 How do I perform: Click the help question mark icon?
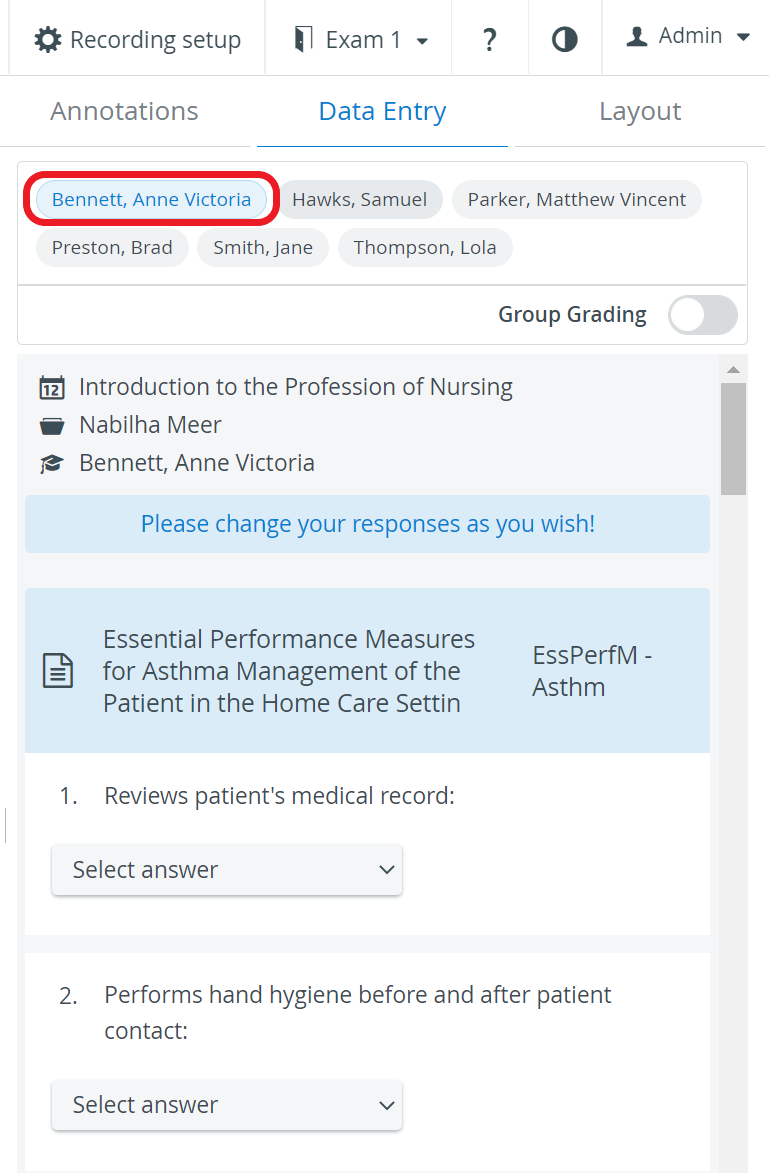click(x=489, y=40)
